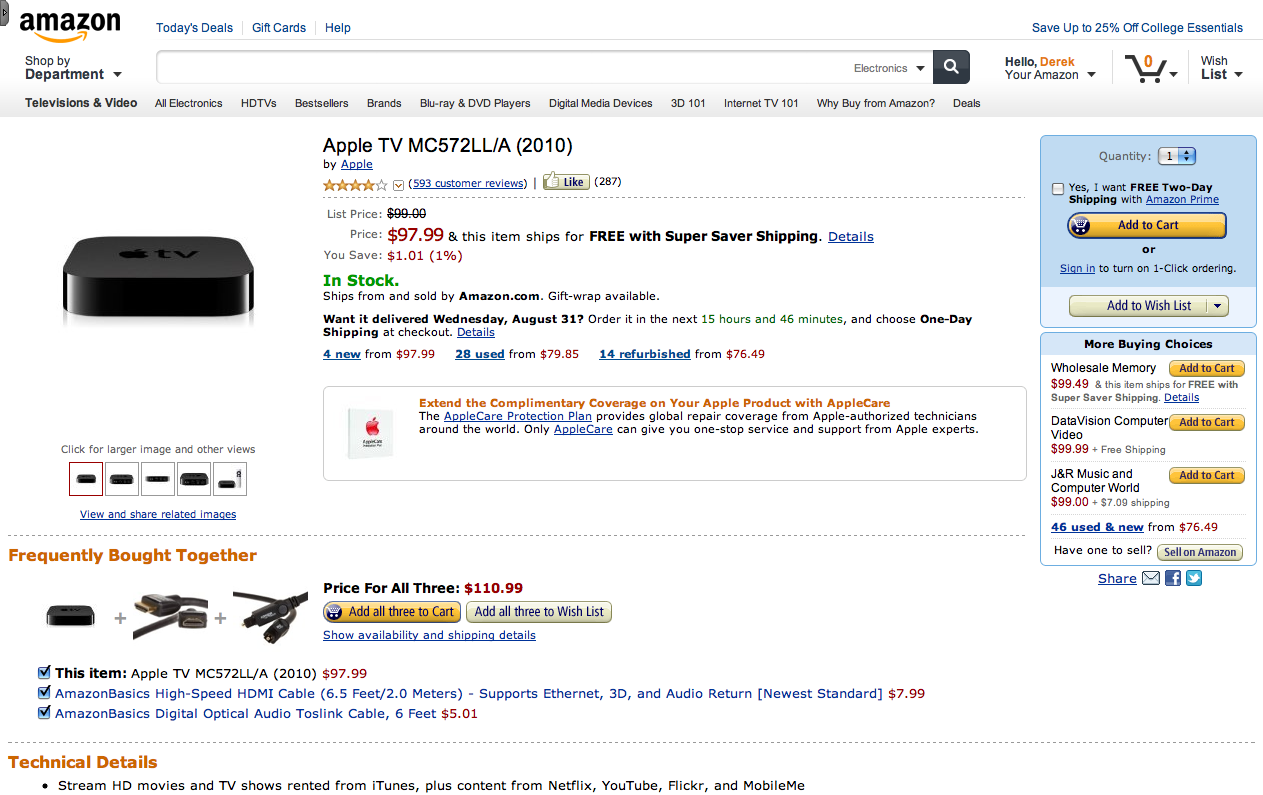
Task: Open the 593 customer reviews link
Action: point(468,183)
